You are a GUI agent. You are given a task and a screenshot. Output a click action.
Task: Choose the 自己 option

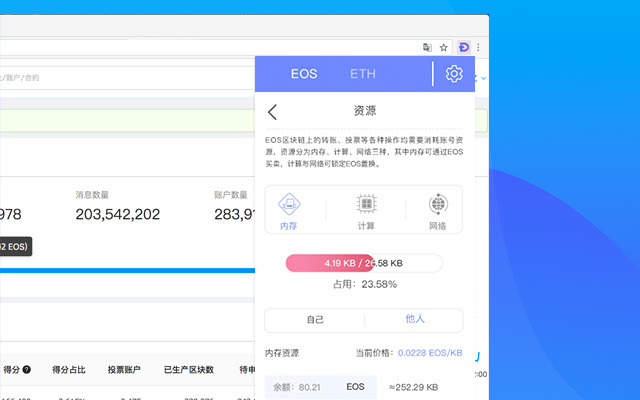(x=315, y=320)
